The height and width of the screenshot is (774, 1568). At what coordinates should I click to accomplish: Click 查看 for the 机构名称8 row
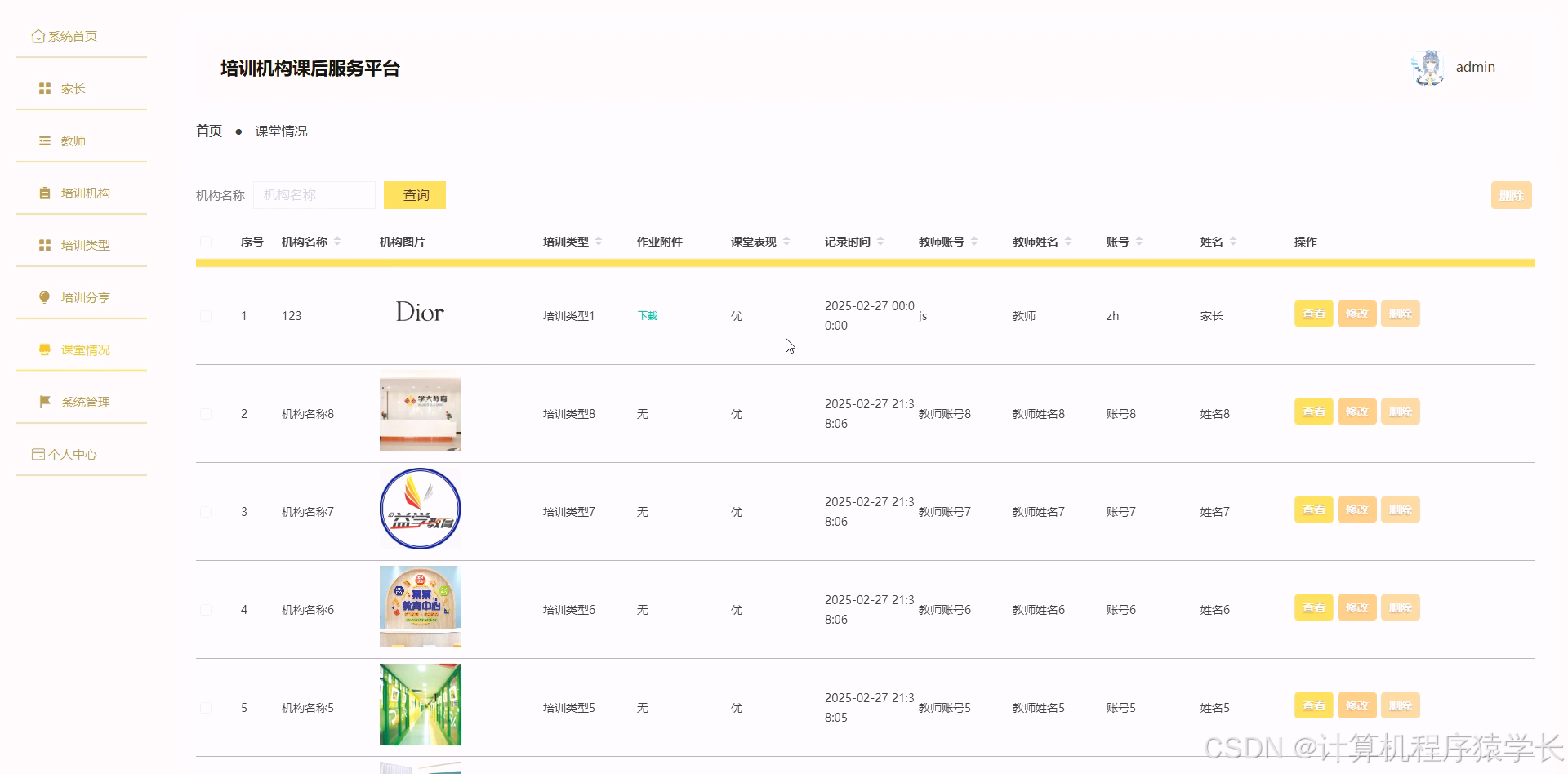[1314, 411]
